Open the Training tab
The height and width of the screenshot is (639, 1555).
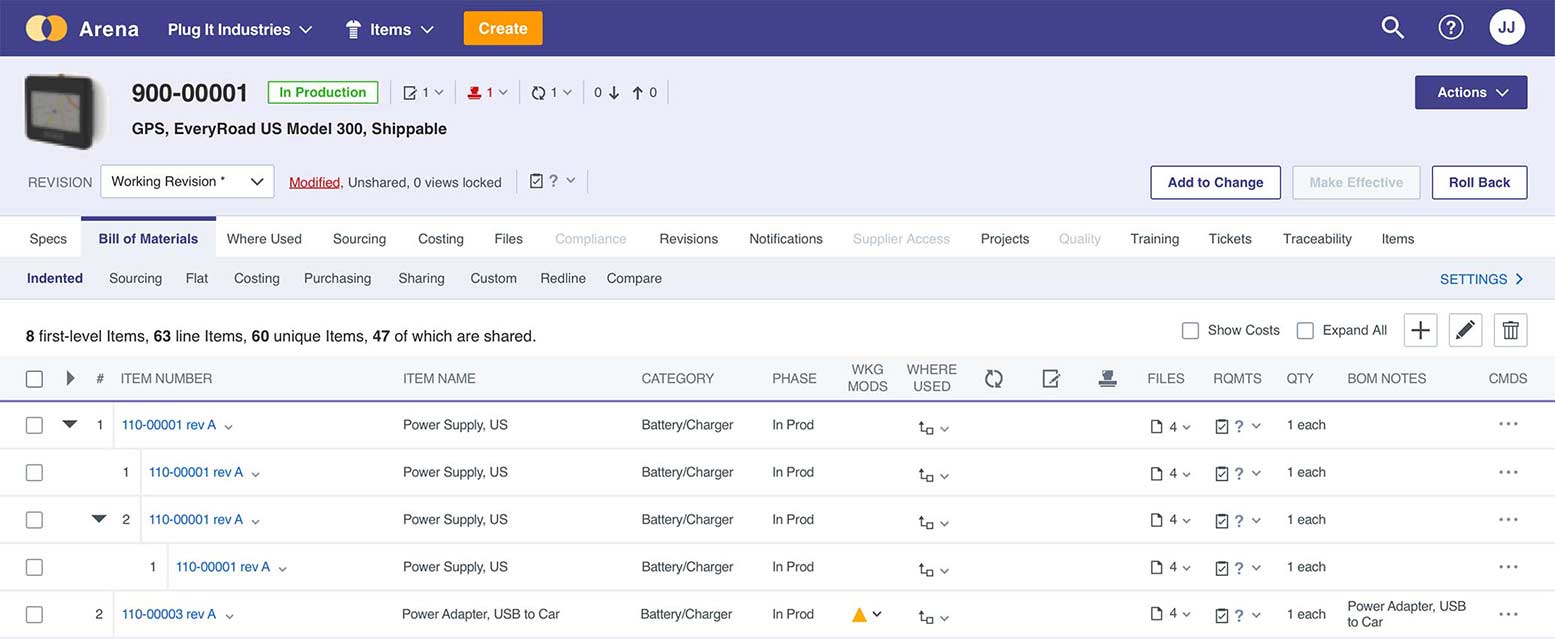tap(1154, 239)
